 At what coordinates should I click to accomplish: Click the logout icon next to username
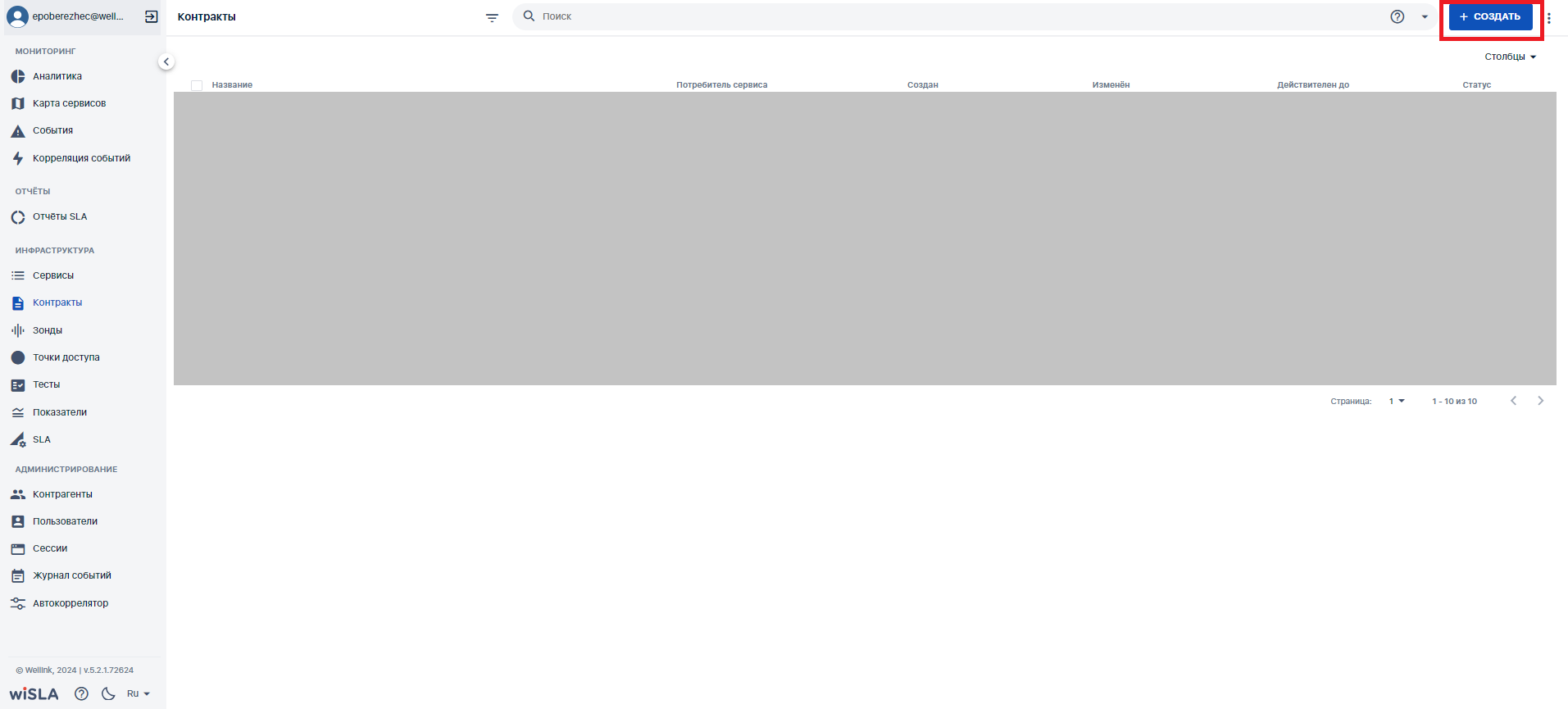(x=152, y=16)
